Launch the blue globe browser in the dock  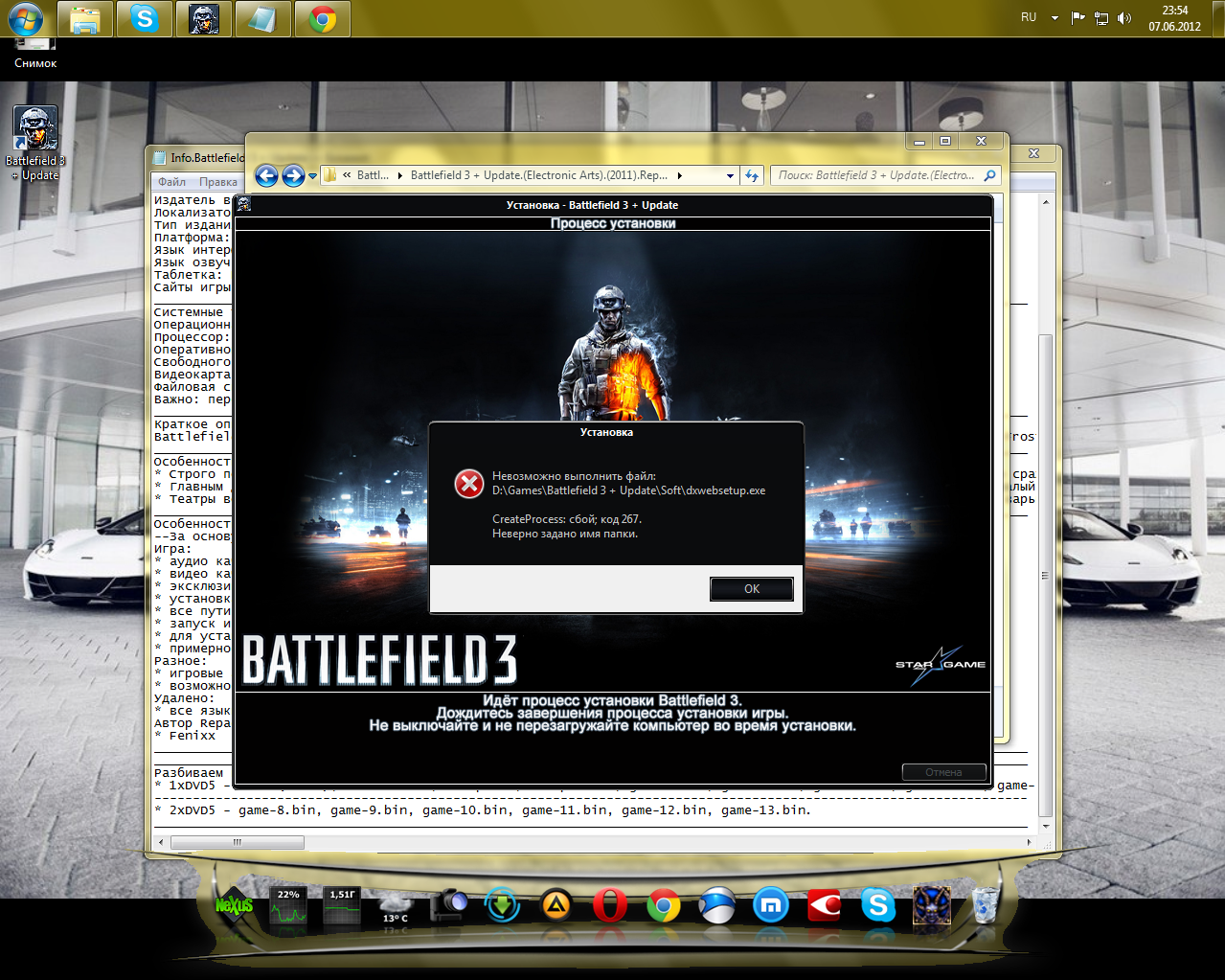click(x=717, y=904)
